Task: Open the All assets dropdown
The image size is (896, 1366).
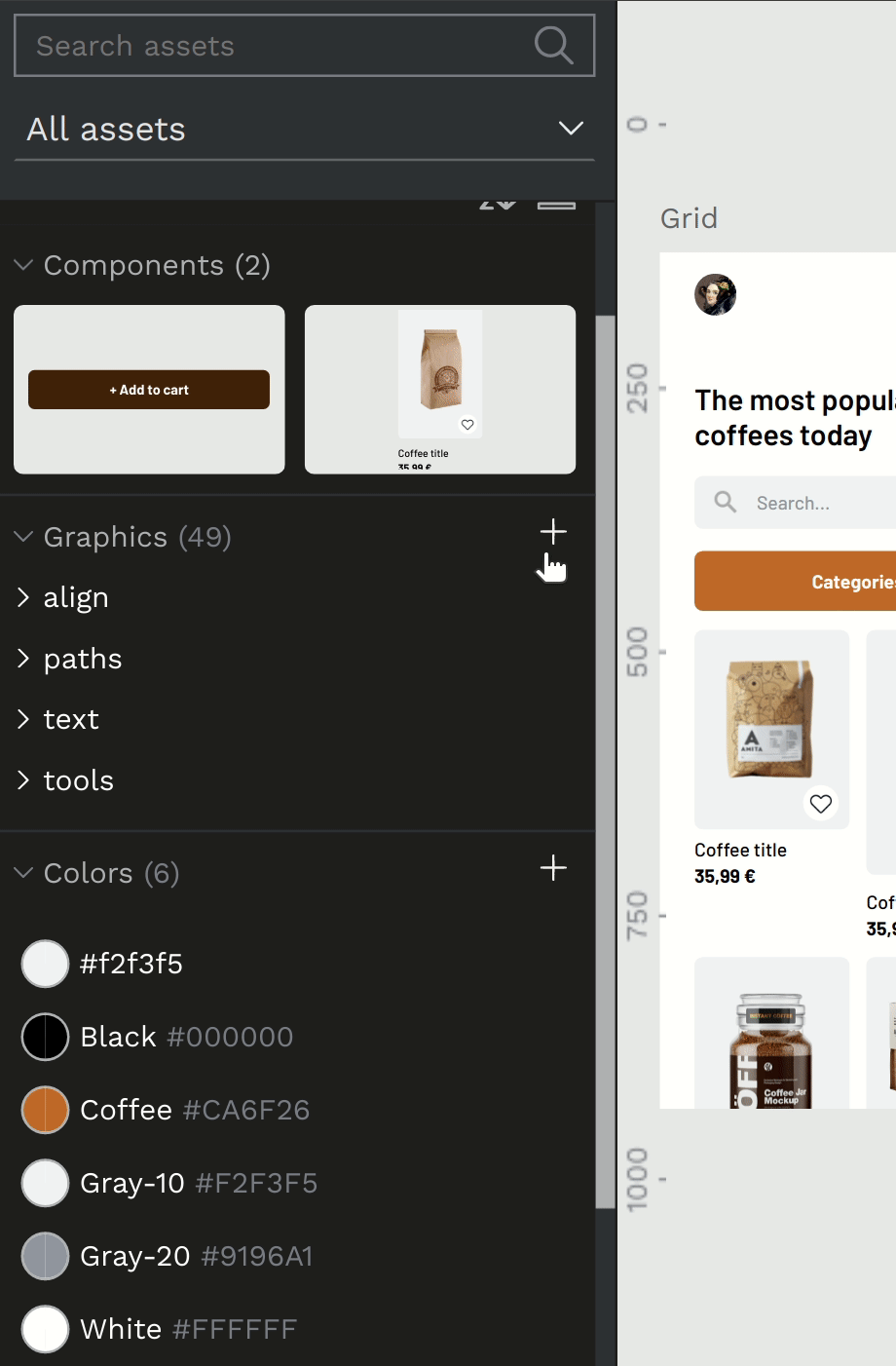Action: pos(304,129)
